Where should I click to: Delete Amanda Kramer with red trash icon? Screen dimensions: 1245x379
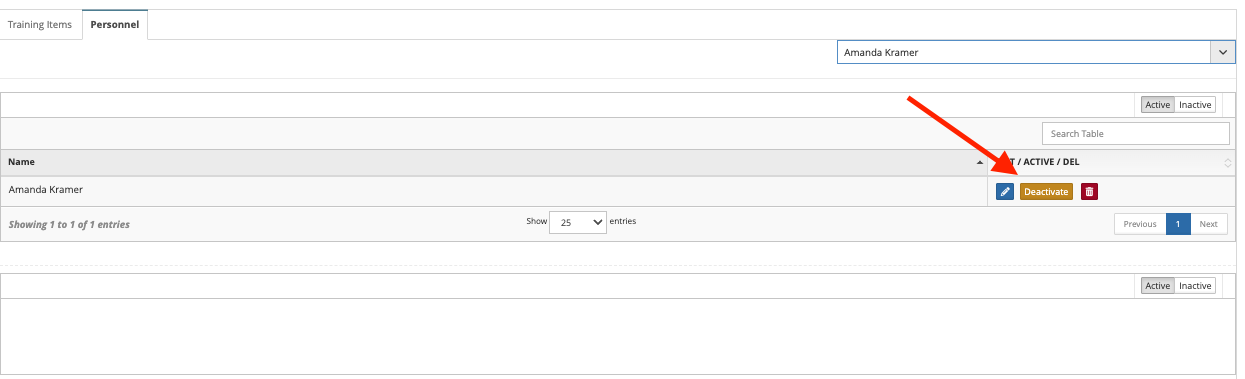[x=1089, y=192]
